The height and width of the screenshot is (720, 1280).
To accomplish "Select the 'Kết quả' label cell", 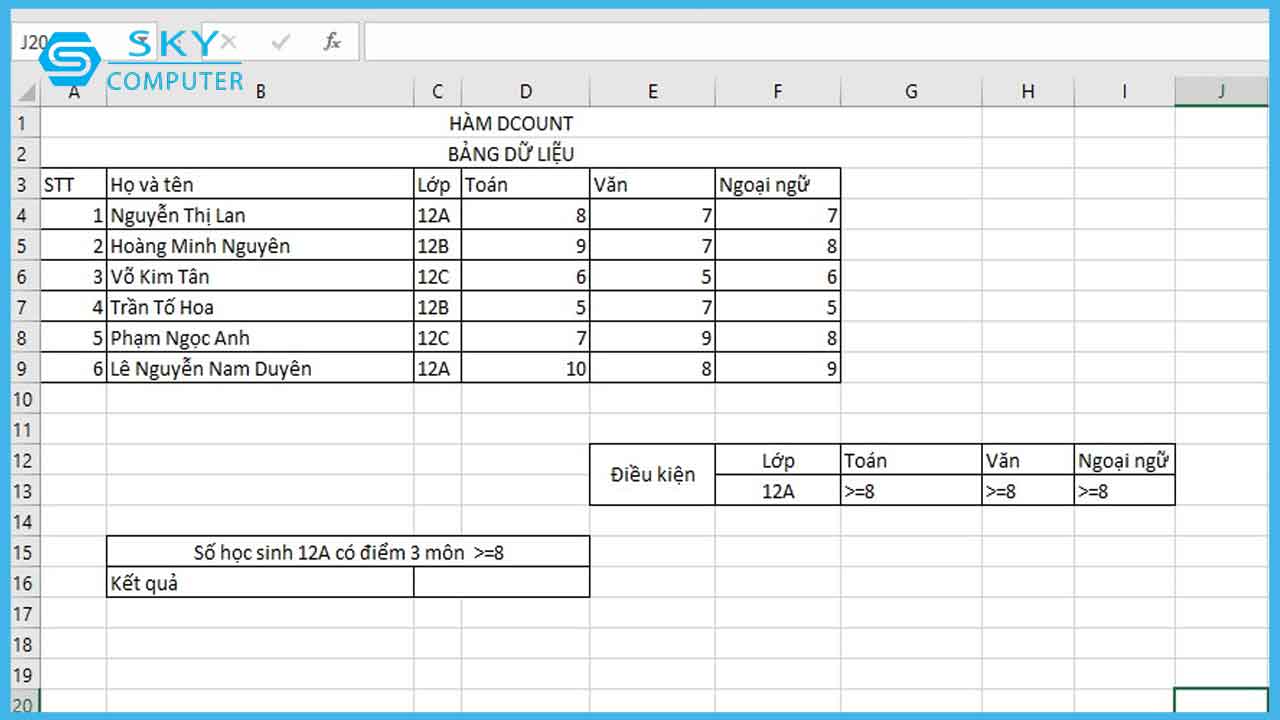I will [260, 583].
